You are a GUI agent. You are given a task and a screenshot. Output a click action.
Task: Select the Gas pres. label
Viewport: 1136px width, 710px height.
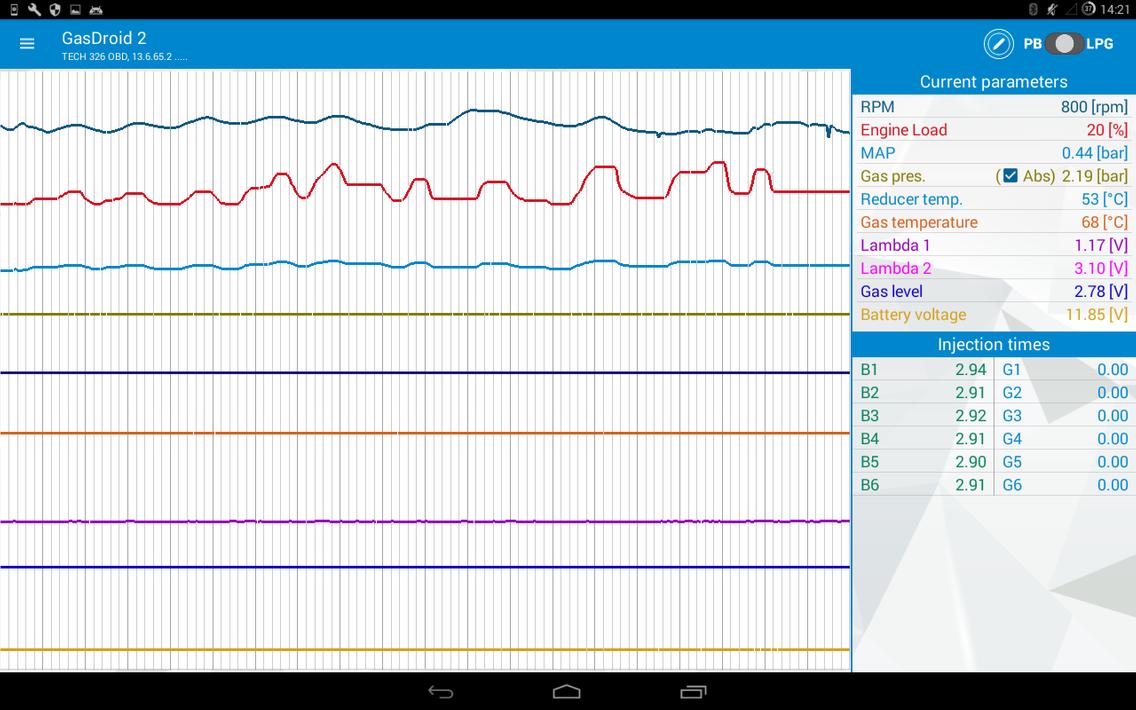[893, 176]
